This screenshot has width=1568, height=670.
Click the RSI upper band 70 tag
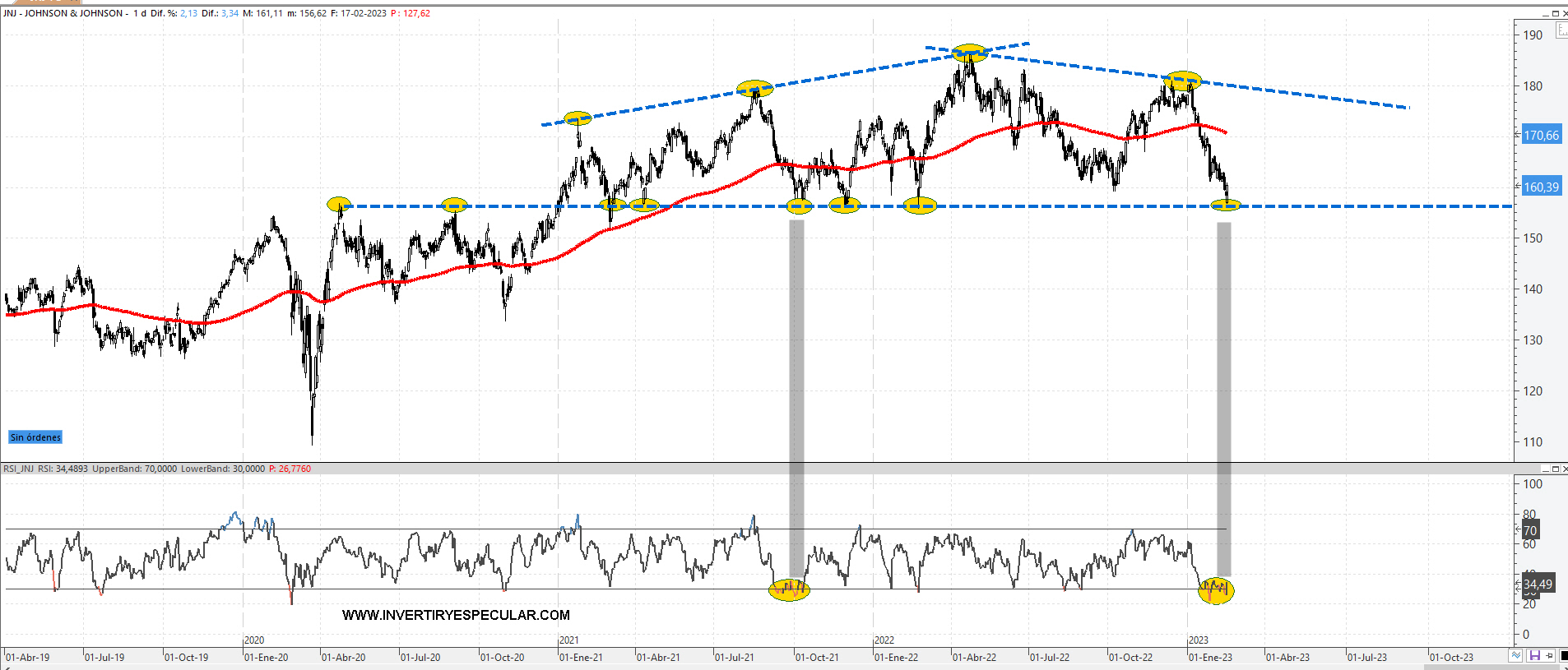(1529, 530)
